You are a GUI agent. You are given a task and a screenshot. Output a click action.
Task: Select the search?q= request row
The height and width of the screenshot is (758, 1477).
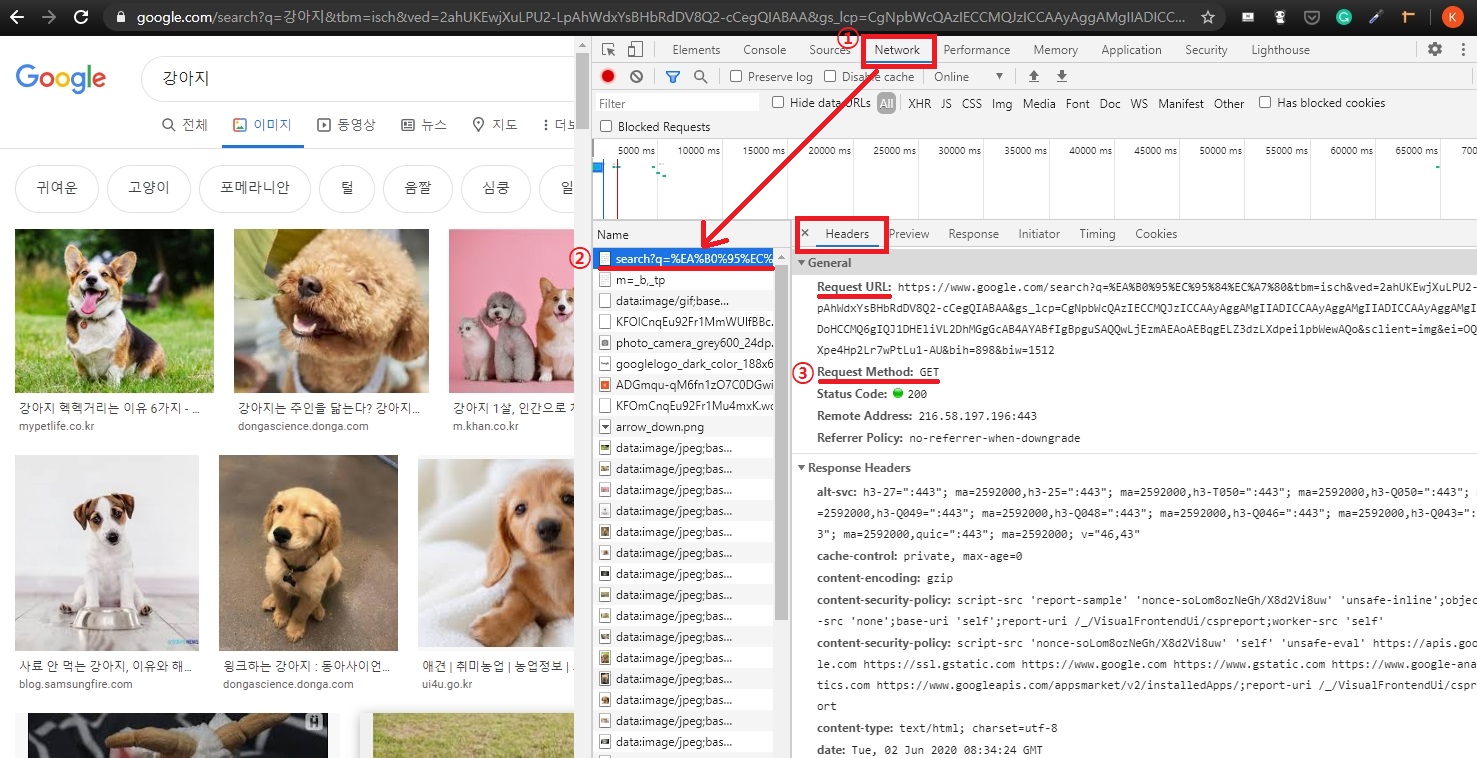pyautogui.click(x=685, y=259)
